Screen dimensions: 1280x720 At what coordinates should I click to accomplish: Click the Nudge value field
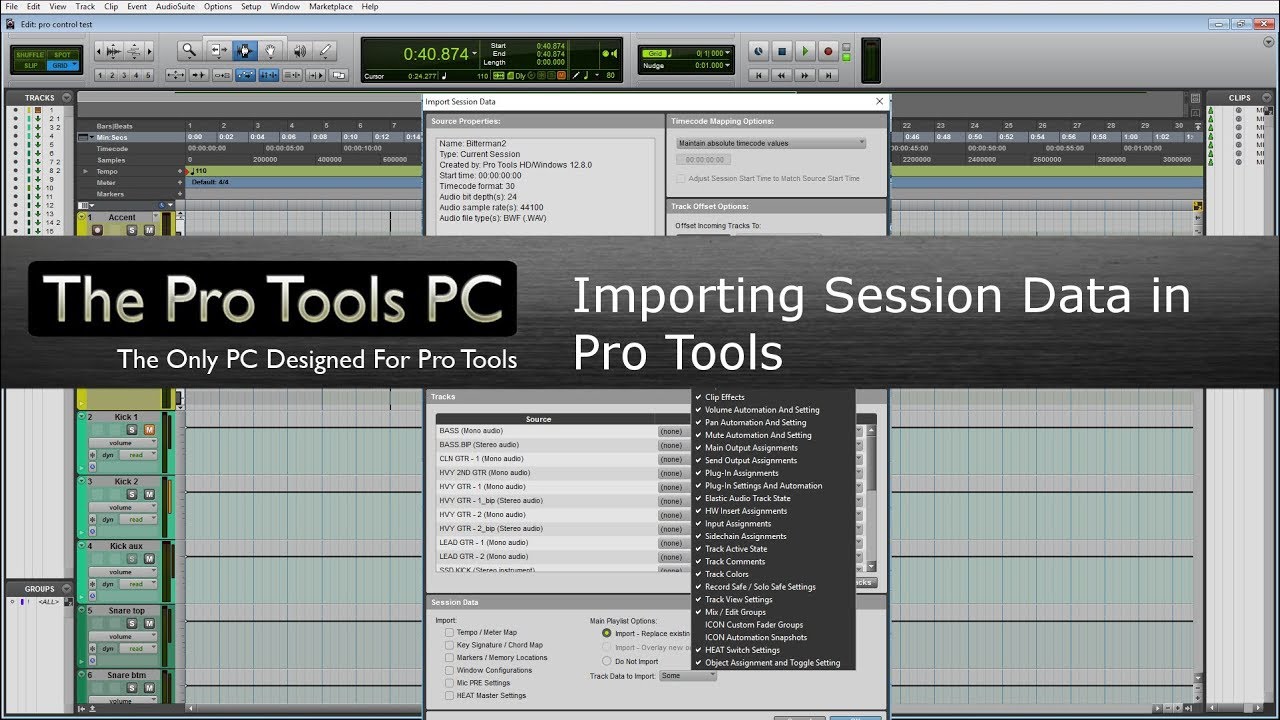coord(710,66)
